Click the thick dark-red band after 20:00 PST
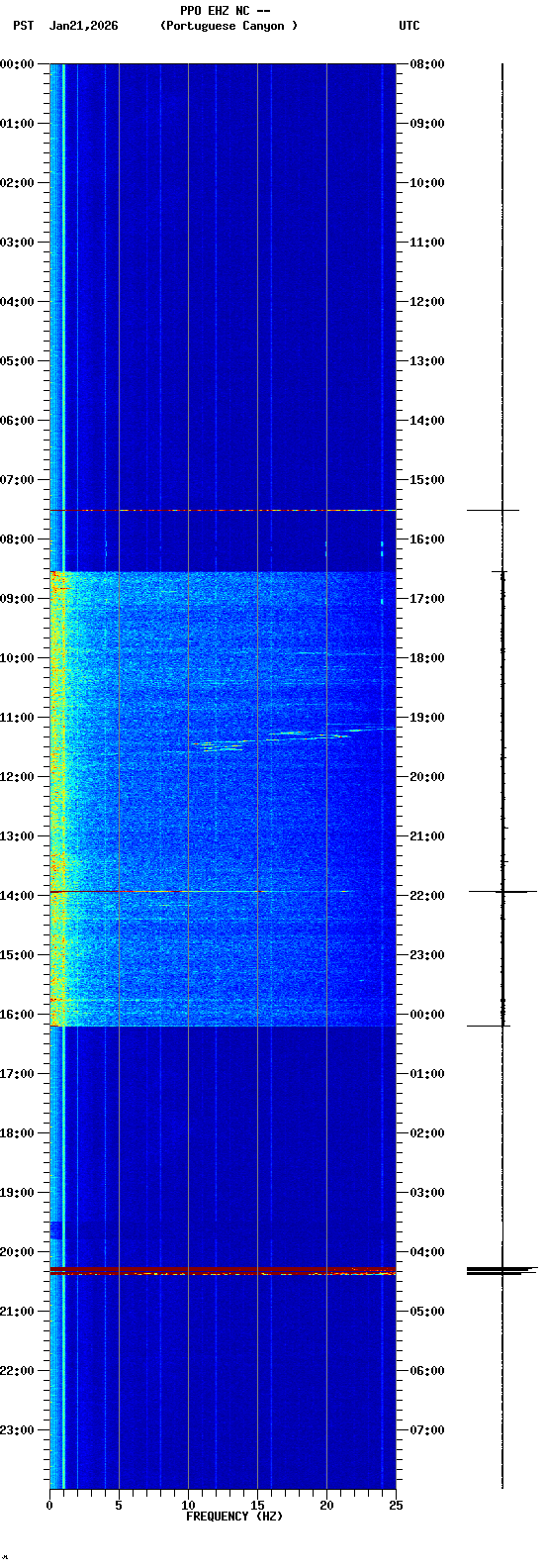The height and width of the screenshot is (1568, 546). point(223,1269)
